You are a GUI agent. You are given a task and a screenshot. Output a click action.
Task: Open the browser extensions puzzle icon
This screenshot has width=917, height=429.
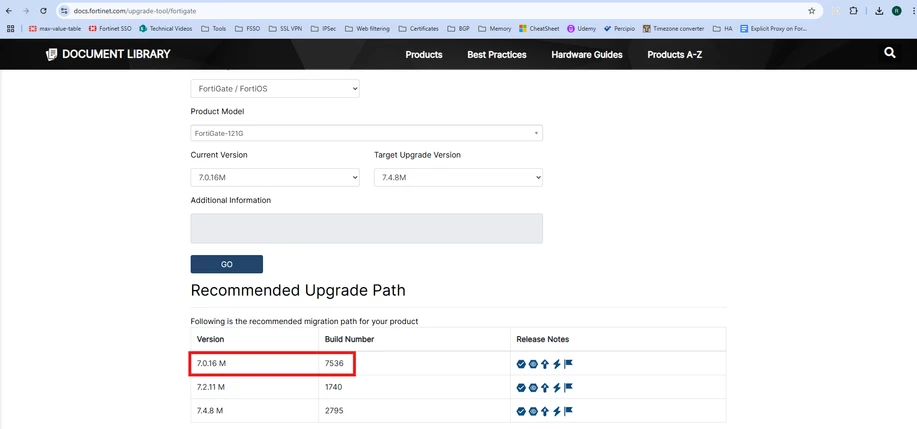[854, 11]
